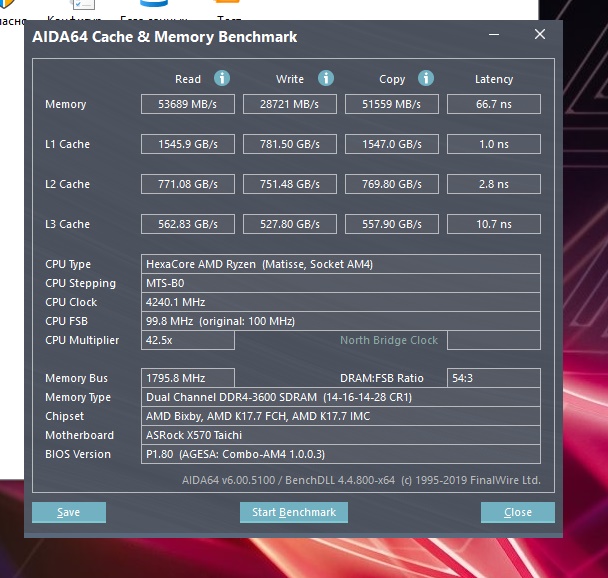Click L3 Cache Latency value 10.7 ns
The width and height of the screenshot is (608, 578).
coord(494,224)
